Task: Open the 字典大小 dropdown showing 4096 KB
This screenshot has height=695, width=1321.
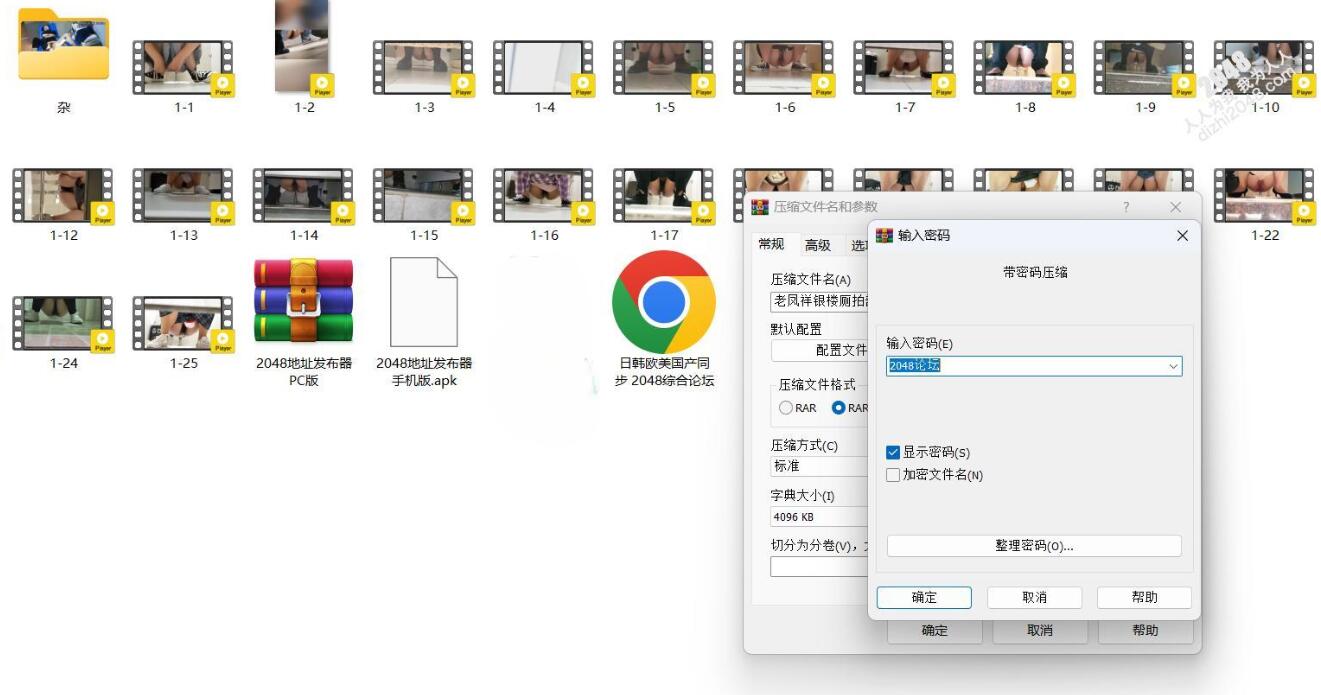Action: [818, 517]
